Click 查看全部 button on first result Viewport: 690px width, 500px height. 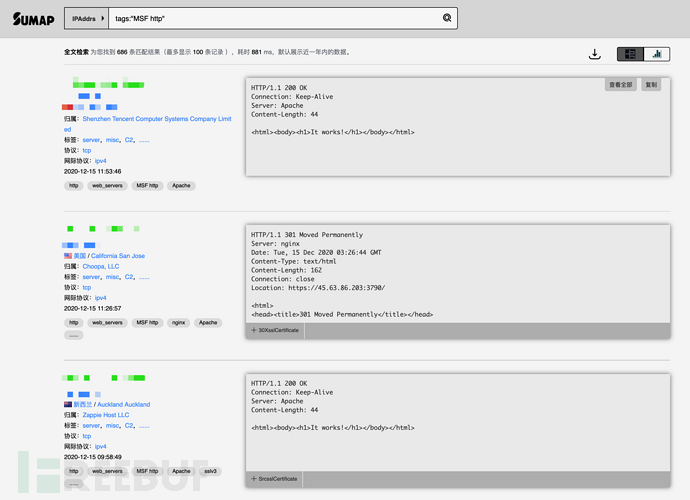[621, 85]
